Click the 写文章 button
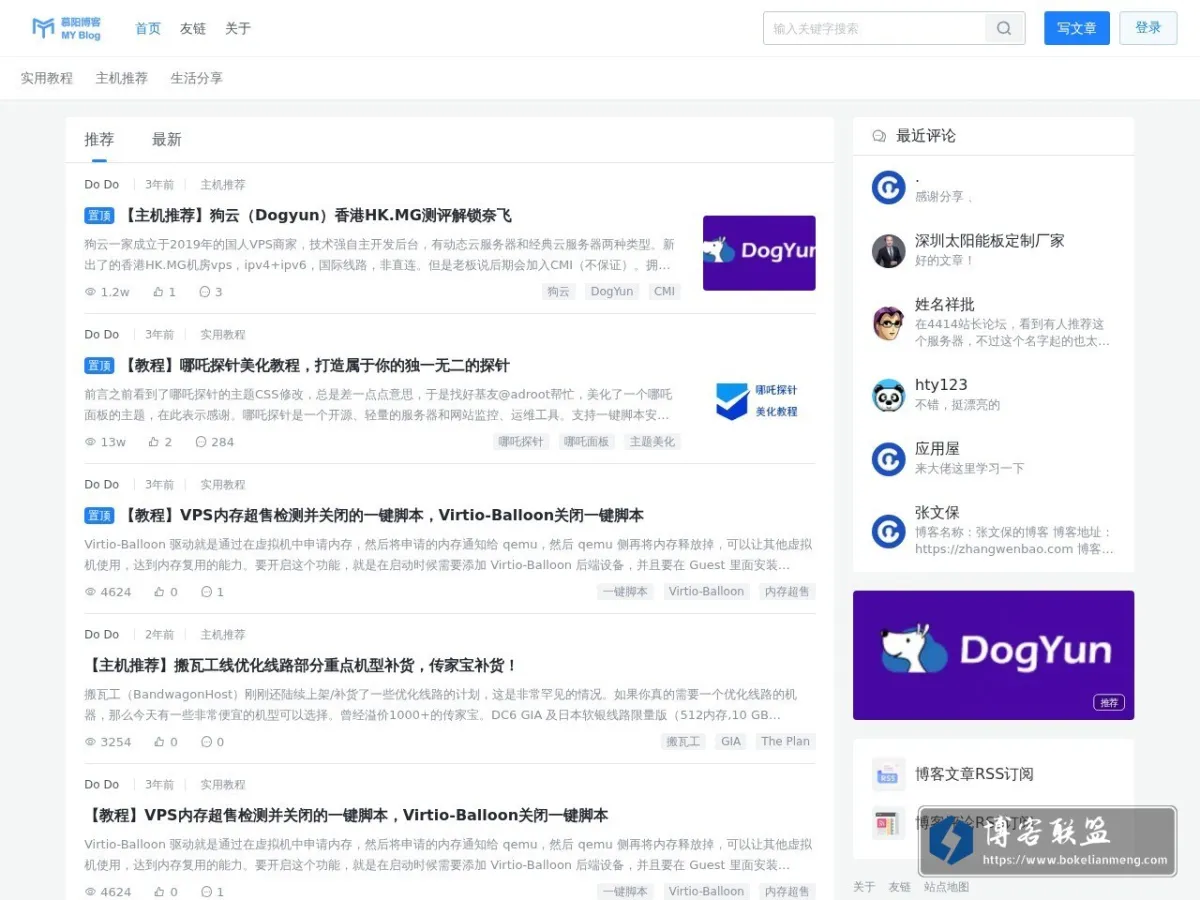 coord(1077,28)
